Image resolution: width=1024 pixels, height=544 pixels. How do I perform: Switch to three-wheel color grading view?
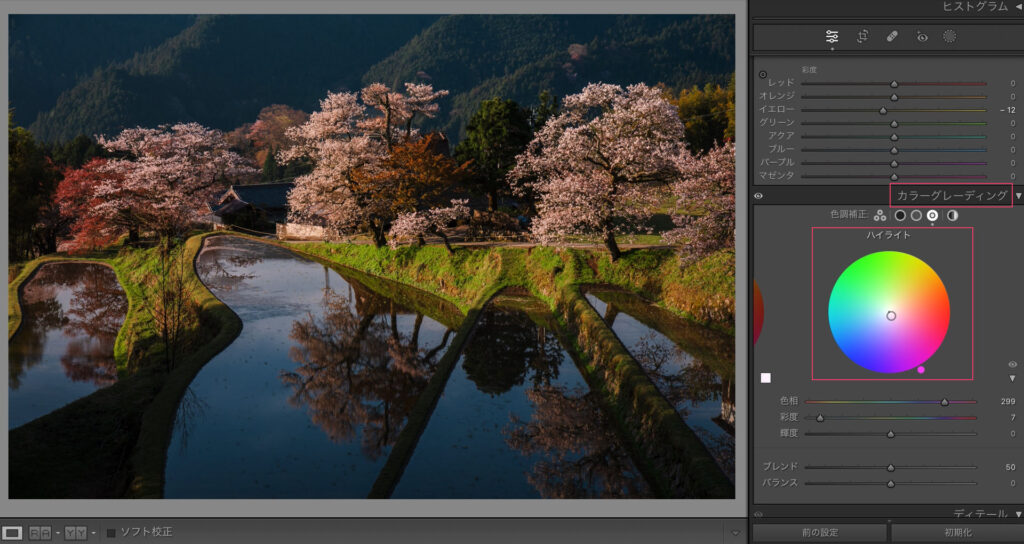[879, 215]
